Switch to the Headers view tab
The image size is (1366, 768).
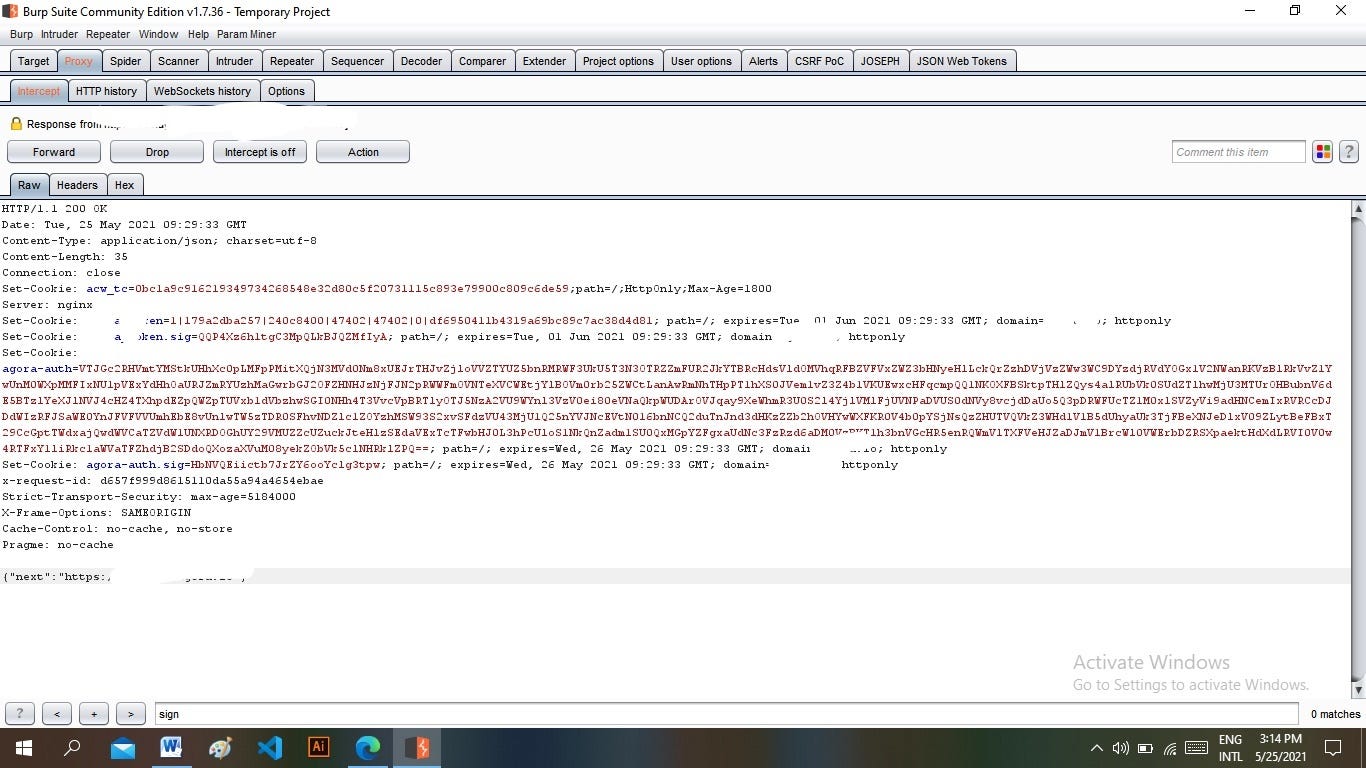click(77, 185)
